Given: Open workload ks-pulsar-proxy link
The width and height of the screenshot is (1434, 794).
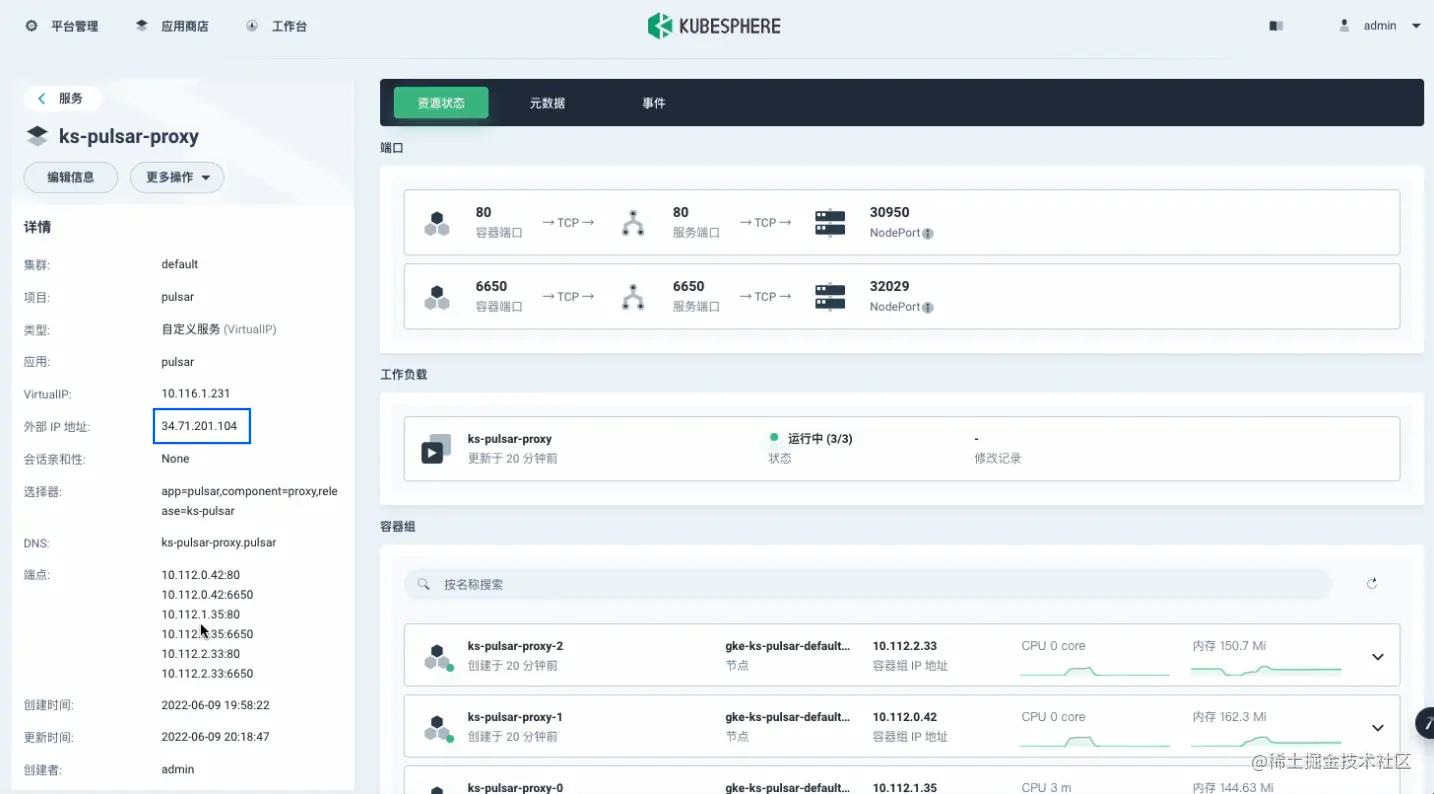Looking at the screenshot, I should [x=510, y=439].
